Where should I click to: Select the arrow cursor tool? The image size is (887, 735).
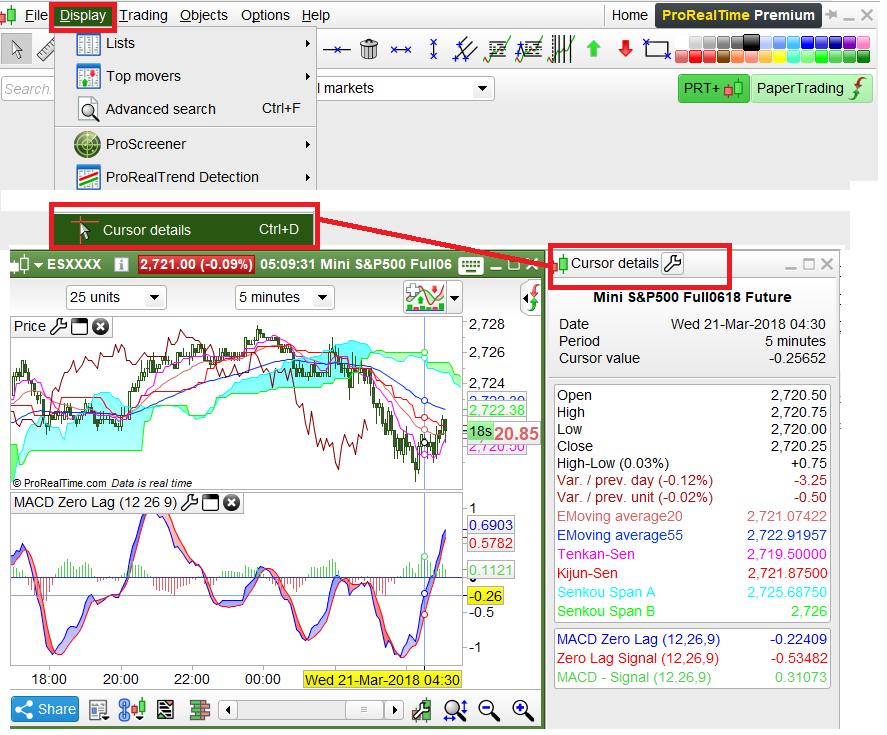coord(16,49)
